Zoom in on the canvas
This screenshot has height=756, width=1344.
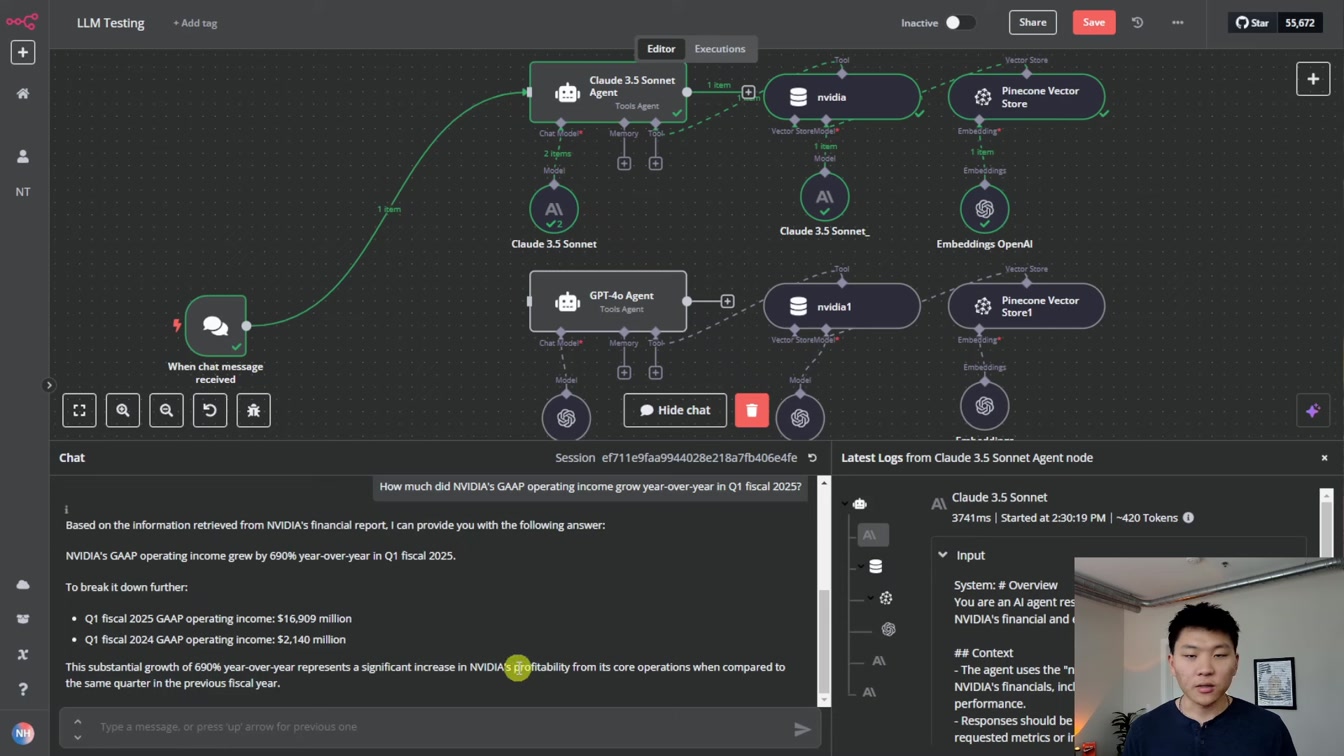(x=123, y=410)
